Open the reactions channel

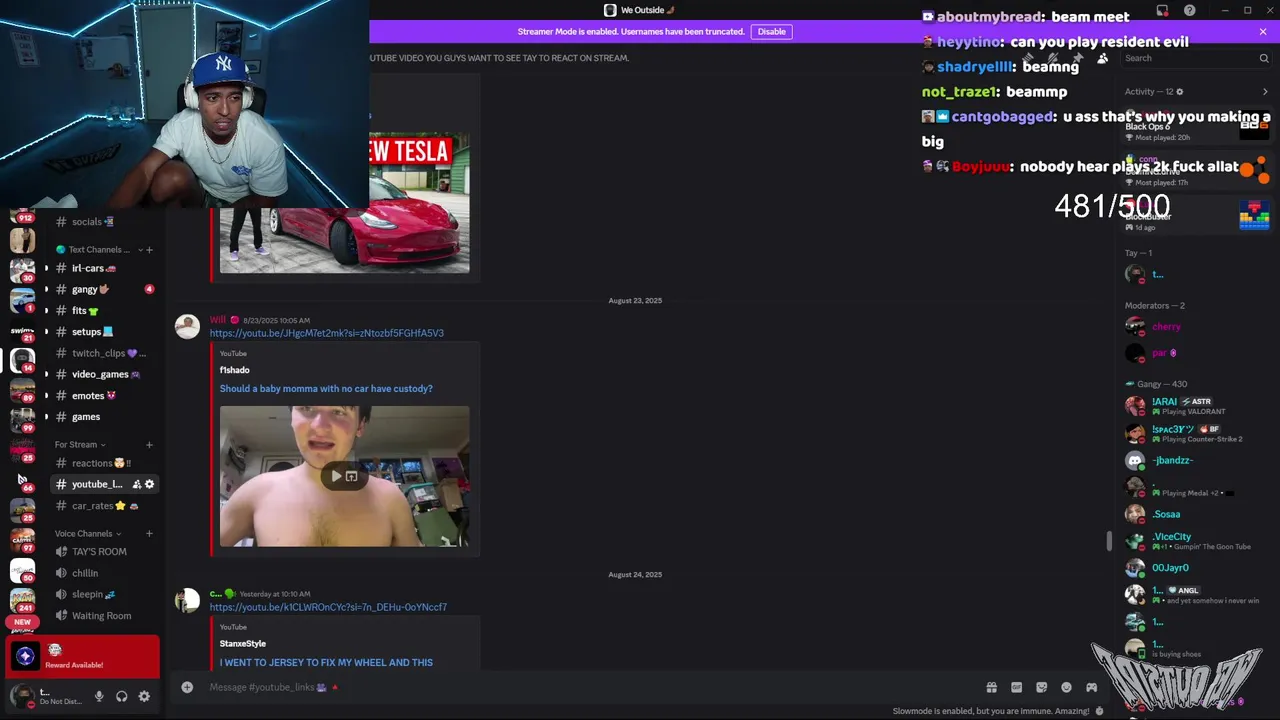pos(104,463)
